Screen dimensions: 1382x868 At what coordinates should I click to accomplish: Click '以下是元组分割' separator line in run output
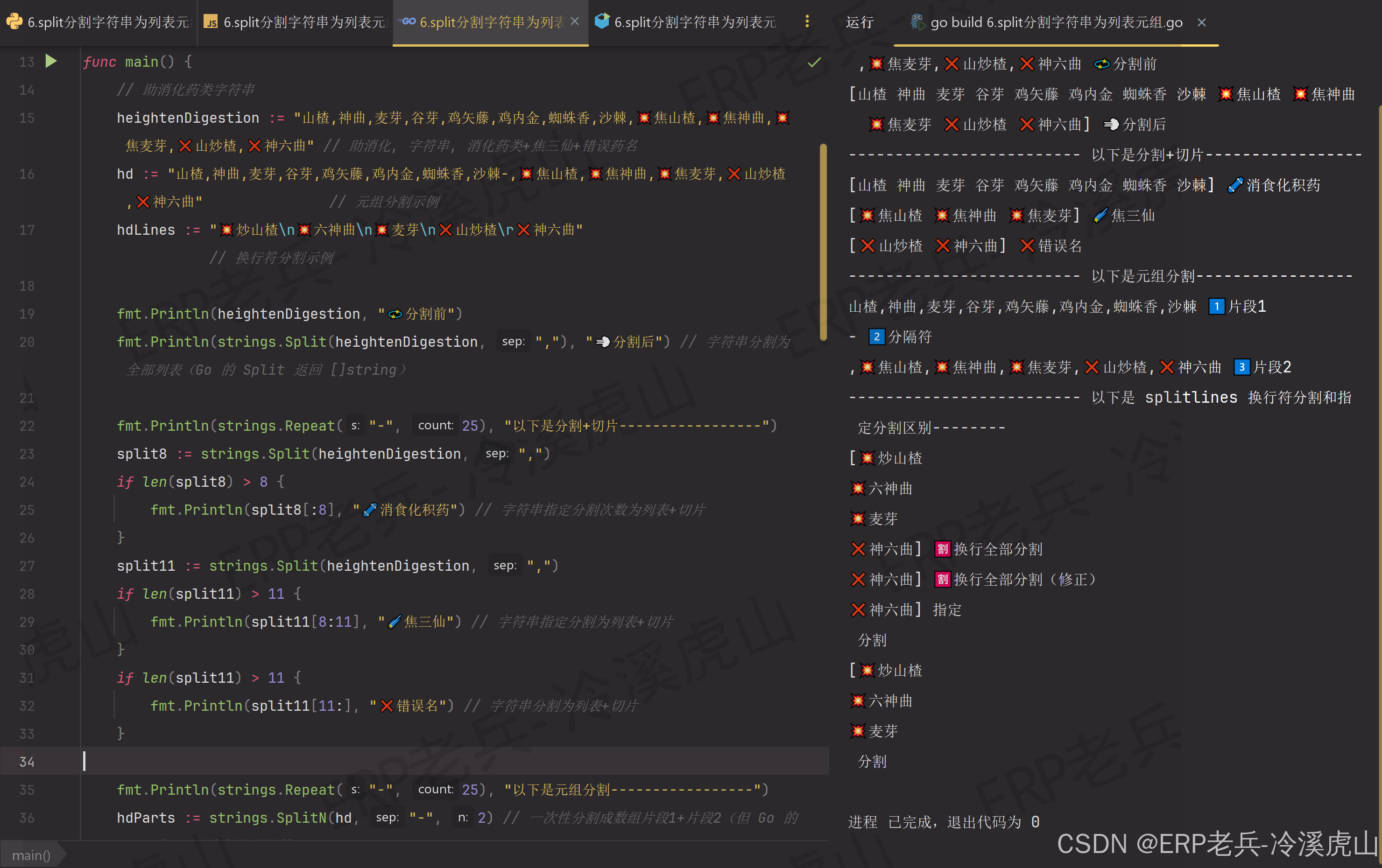tap(1101, 276)
